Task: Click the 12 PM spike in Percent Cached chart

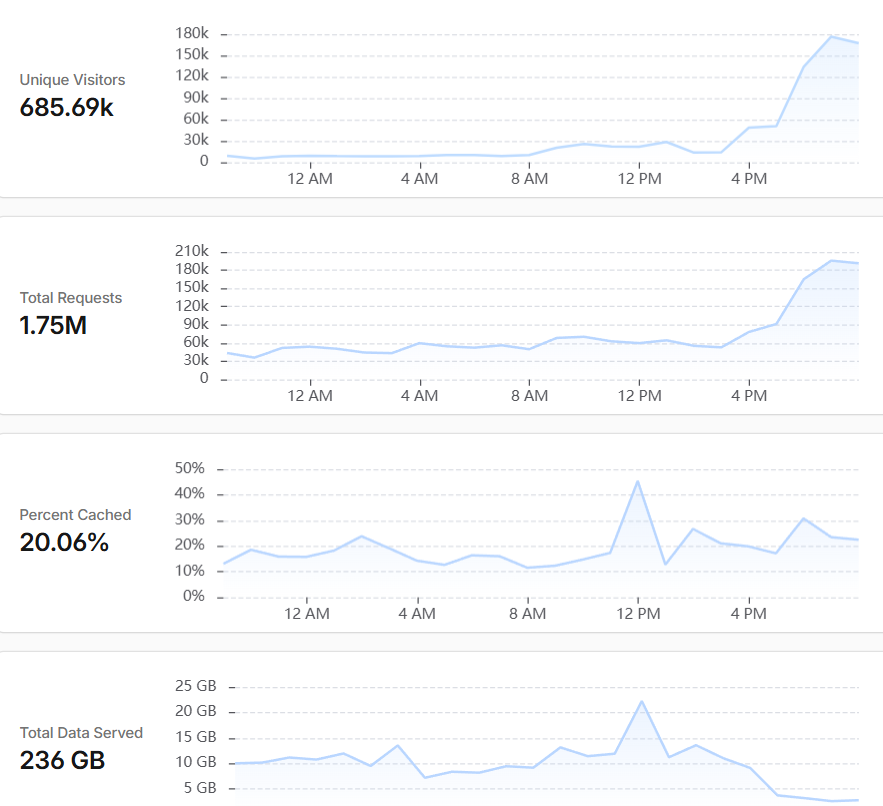Action: [x=637, y=482]
